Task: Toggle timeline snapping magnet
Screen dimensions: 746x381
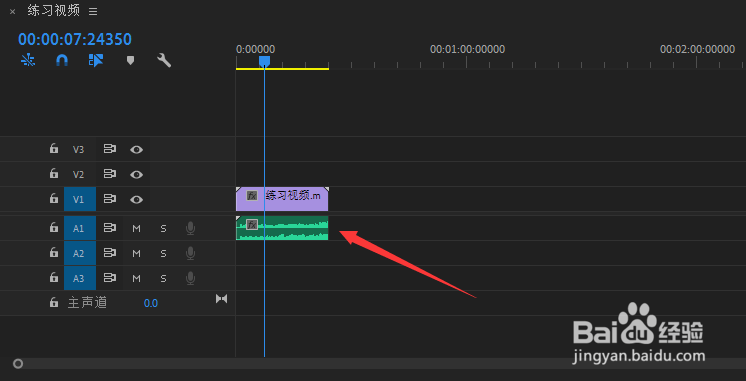Action: coord(62,60)
